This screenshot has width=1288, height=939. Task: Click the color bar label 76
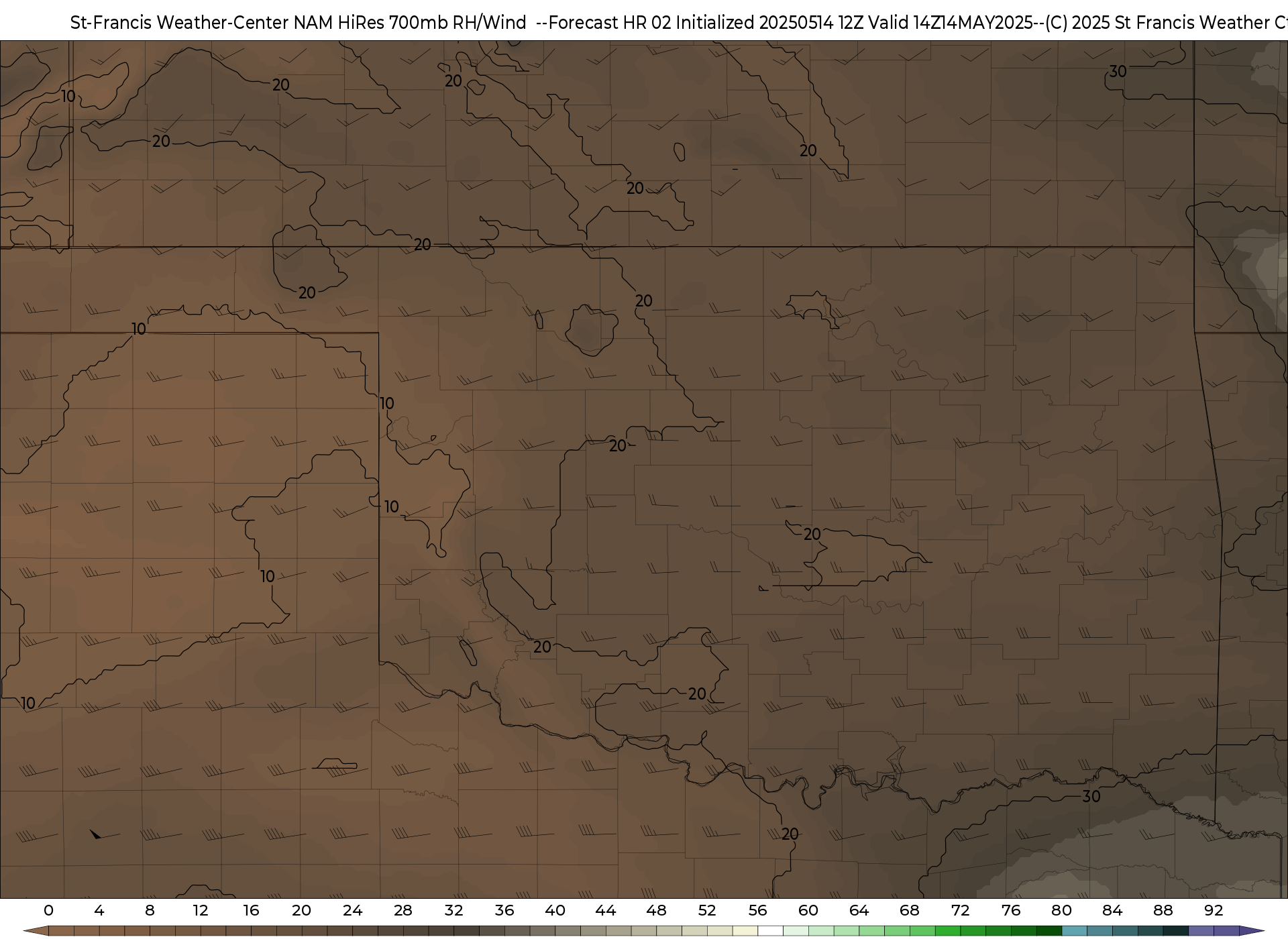pyautogui.click(x=1011, y=910)
